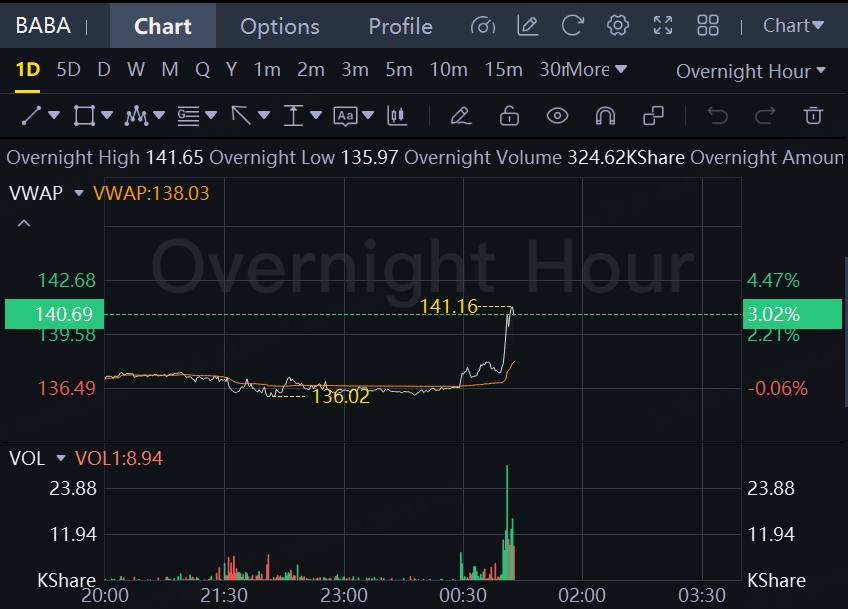This screenshot has width=848, height=609.
Task: Collapse the VWAP panel with the caret
Action: point(24,223)
